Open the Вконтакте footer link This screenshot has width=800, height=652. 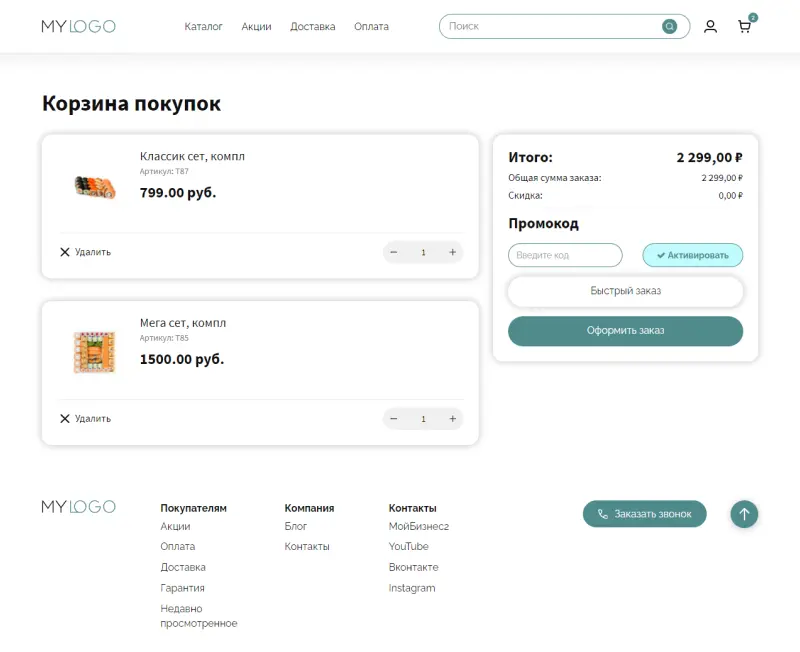coord(412,567)
